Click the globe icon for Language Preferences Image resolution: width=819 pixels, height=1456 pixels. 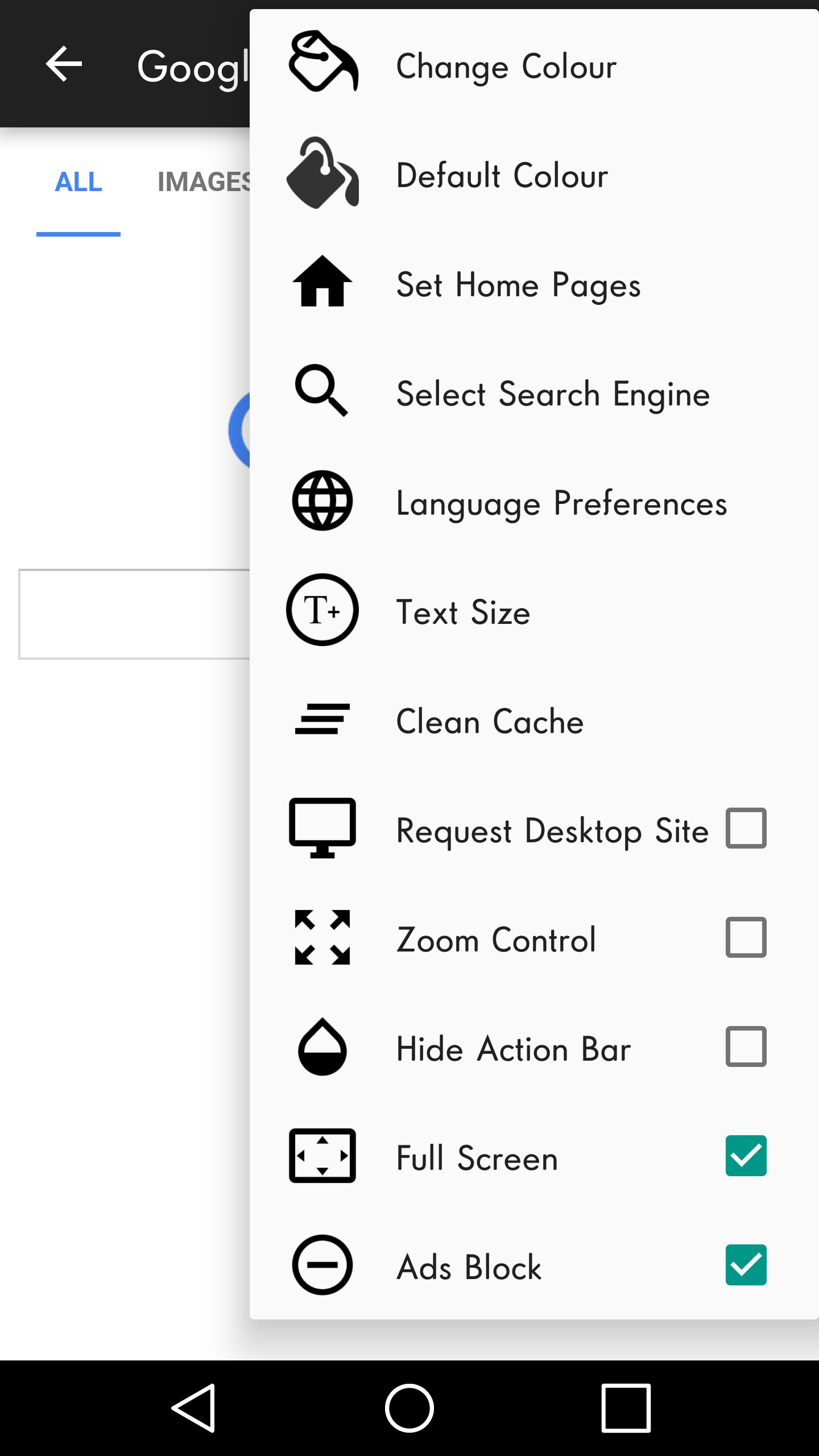pos(322,500)
